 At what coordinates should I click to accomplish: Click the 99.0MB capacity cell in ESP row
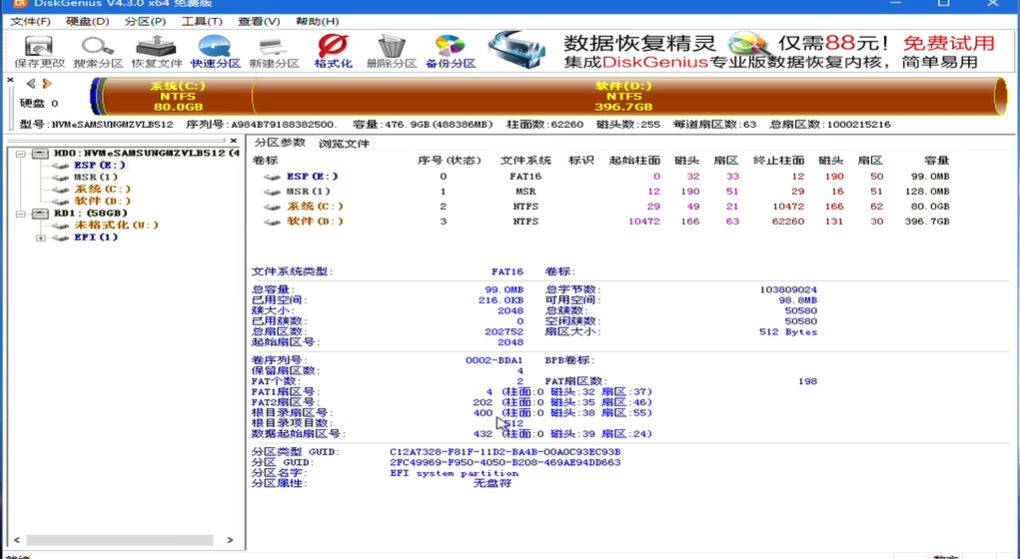coord(930,176)
